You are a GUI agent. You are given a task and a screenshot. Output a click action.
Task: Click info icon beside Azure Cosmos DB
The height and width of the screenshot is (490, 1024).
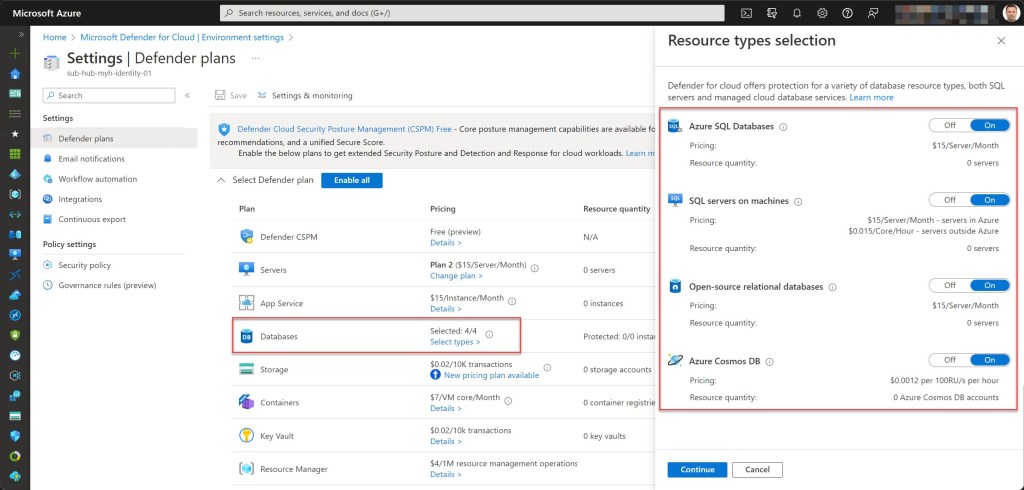coord(768,360)
